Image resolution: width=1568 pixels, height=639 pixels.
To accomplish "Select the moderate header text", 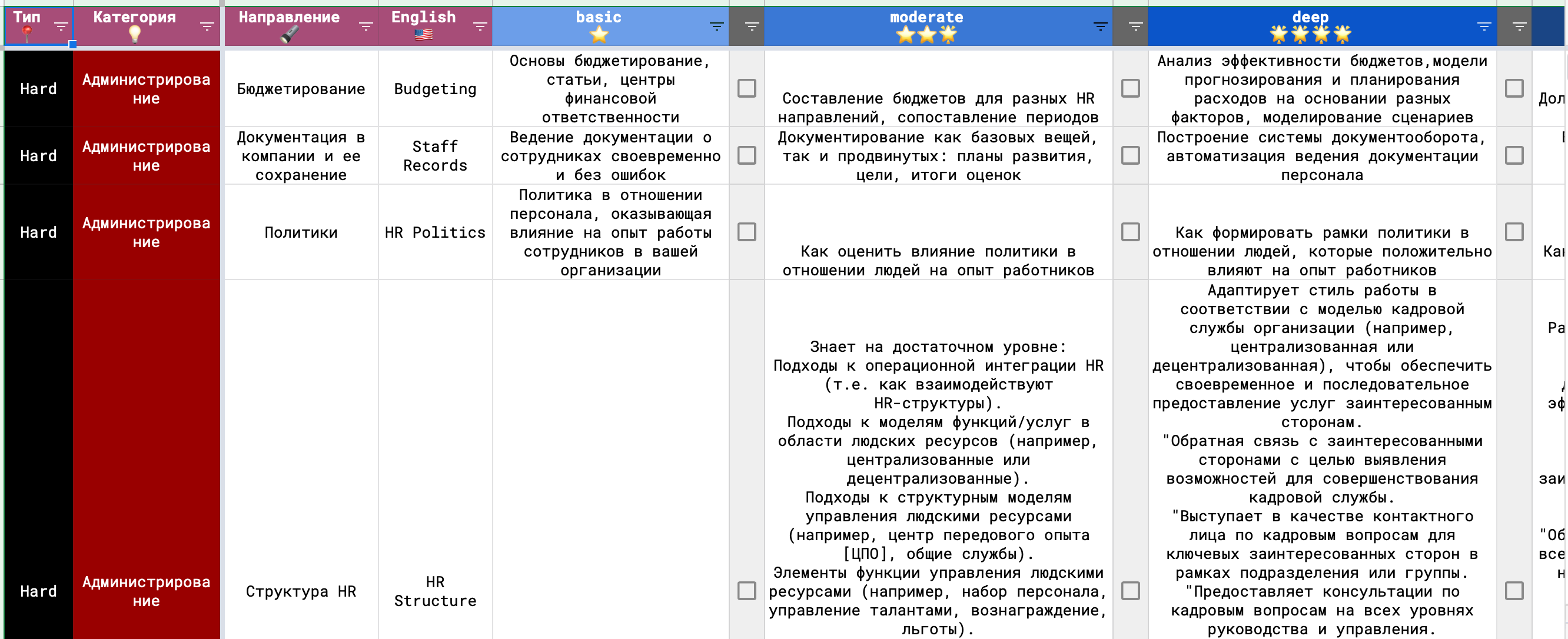I will pos(926,17).
